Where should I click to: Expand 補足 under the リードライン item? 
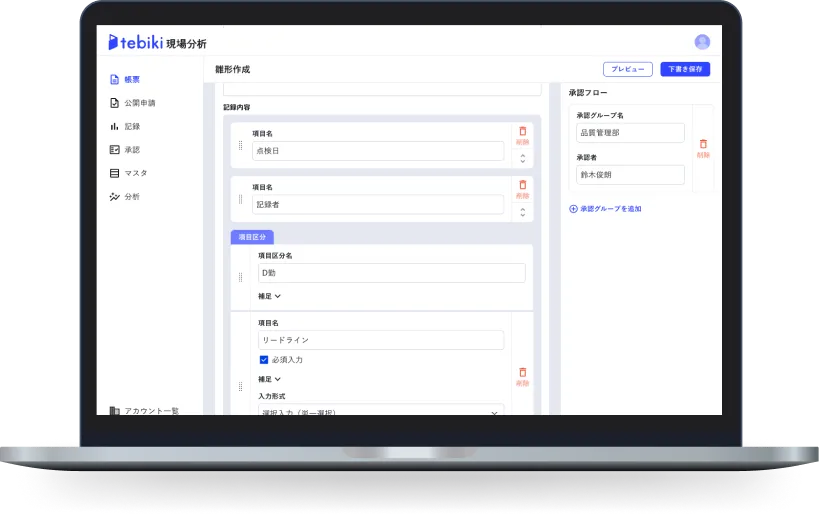coord(270,379)
